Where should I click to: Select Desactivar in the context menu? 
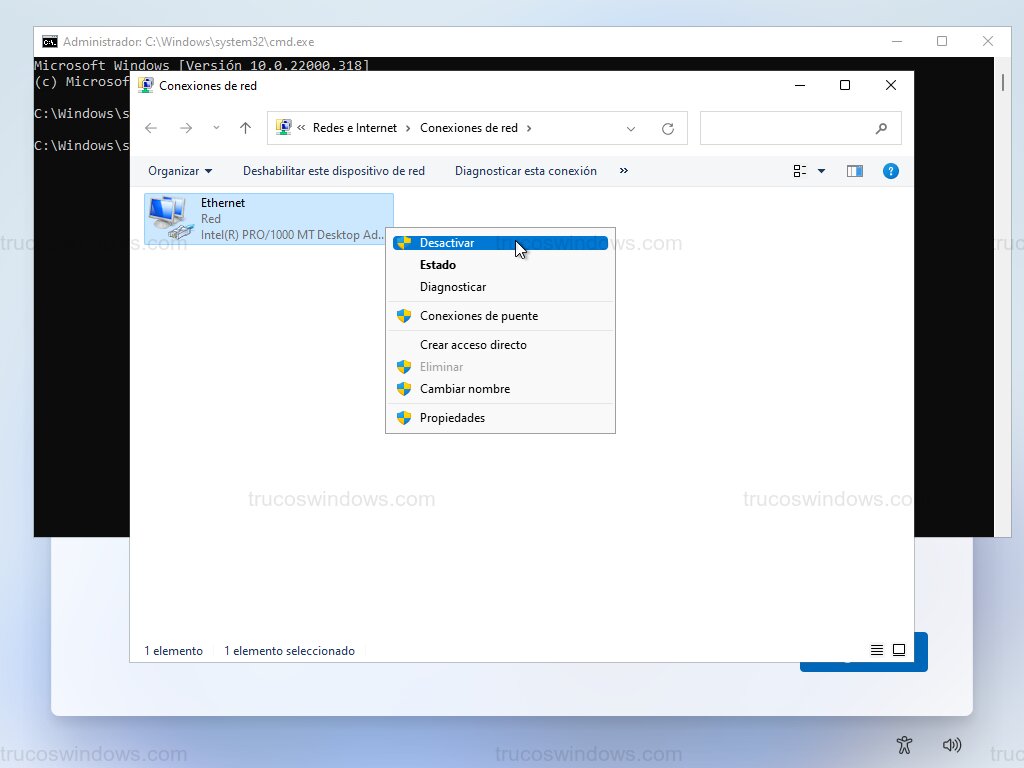(x=447, y=243)
